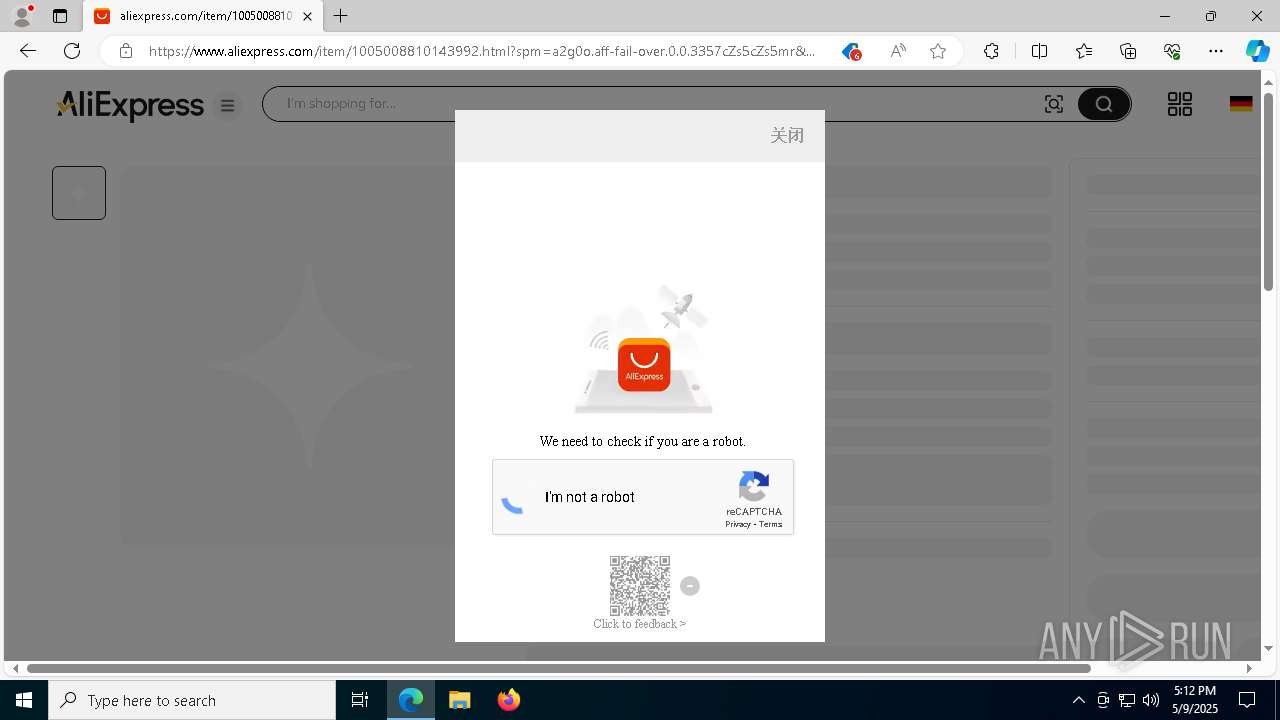This screenshot has height=720, width=1280.
Task: Click the QR code image
Action: [x=640, y=586]
